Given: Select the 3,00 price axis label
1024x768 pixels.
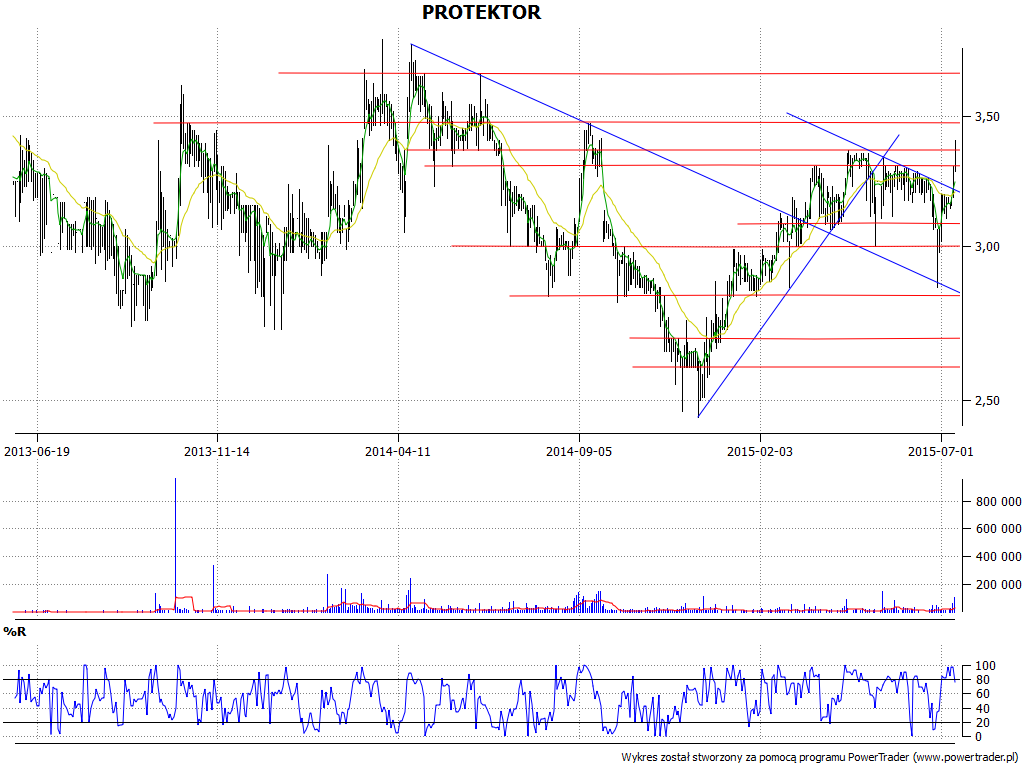Looking at the screenshot, I should tap(987, 247).
